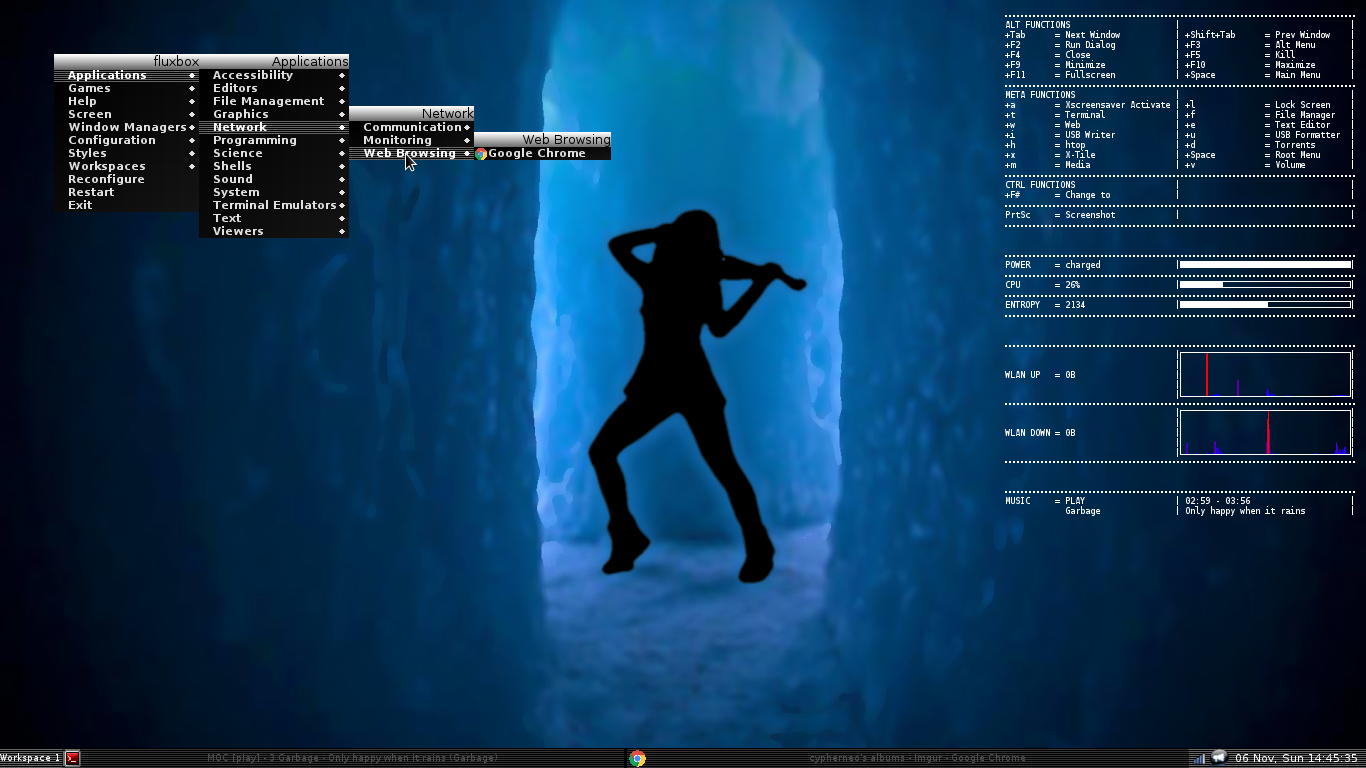
Task: Click the 'ALT FUNCTIONS' heading text
Action: [x=1038, y=25]
